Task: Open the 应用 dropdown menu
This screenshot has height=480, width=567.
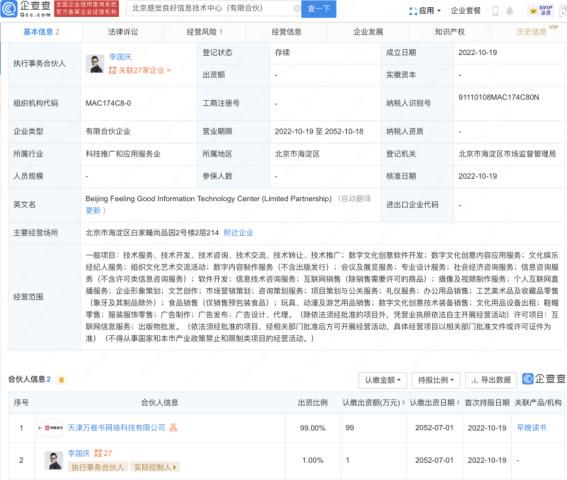Action: (x=425, y=10)
